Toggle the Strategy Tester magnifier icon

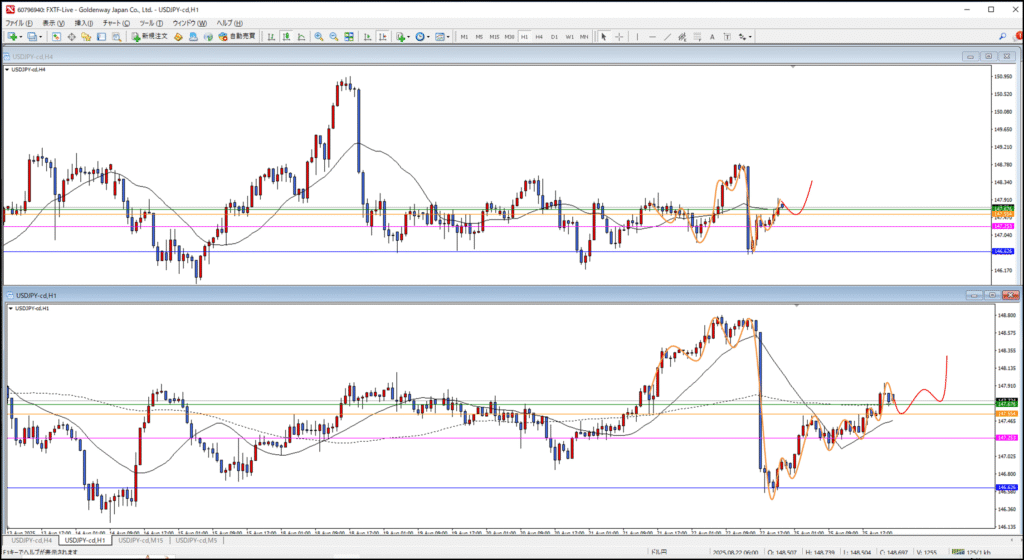(x=116, y=37)
